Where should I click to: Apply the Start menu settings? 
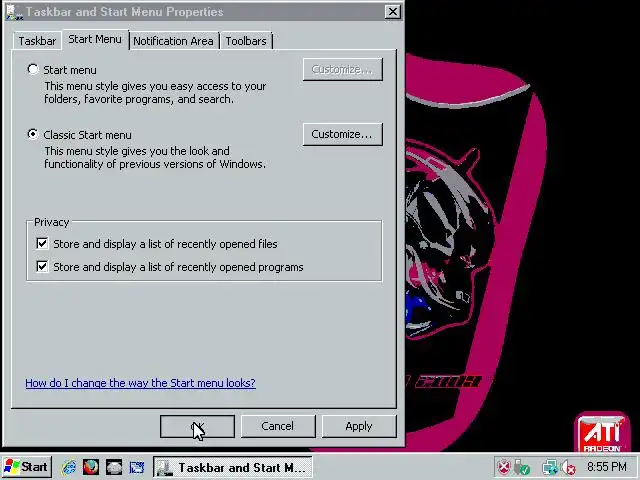[x=359, y=426]
